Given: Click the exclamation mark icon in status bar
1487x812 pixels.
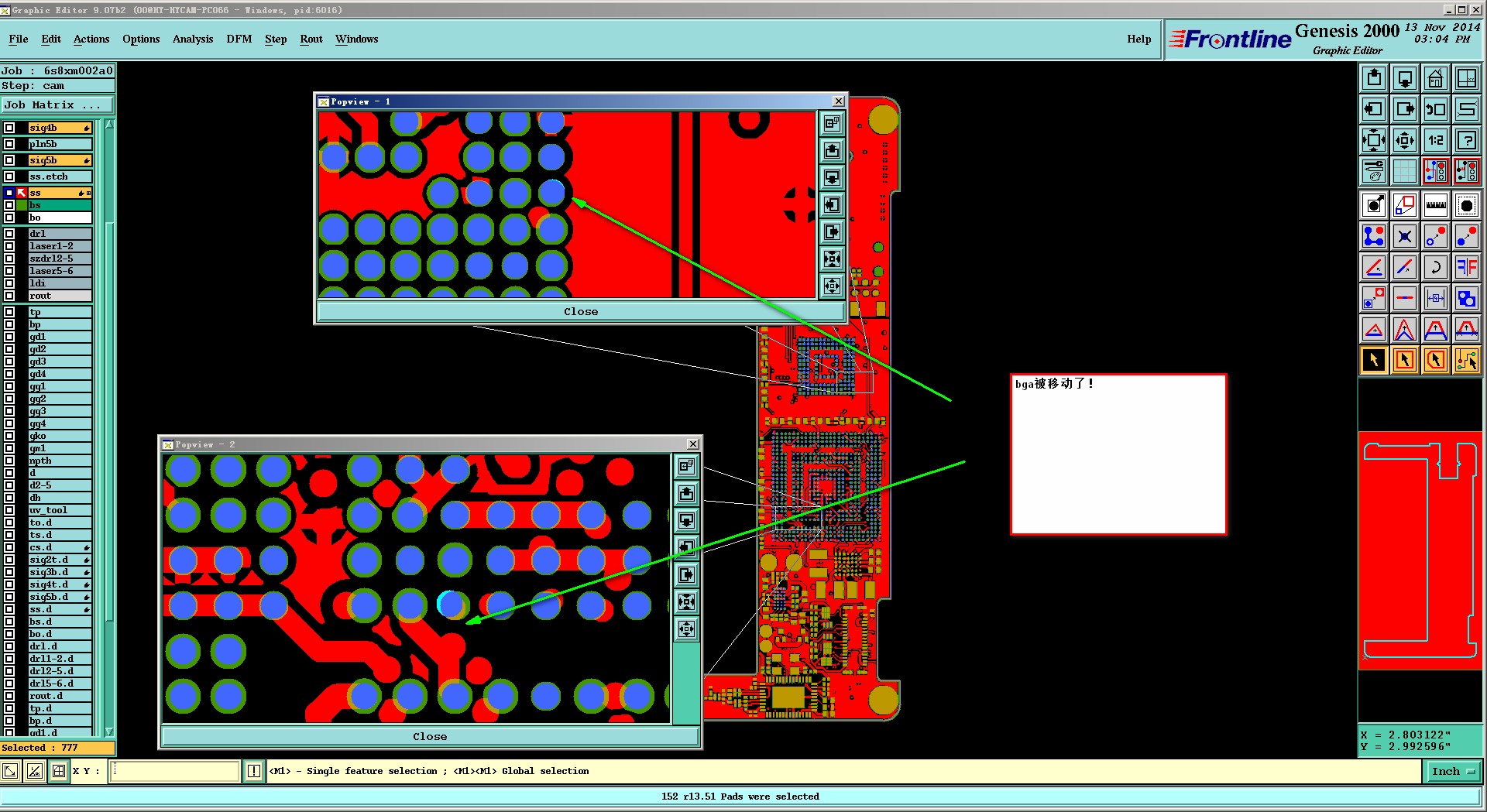Looking at the screenshot, I should (254, 771).
